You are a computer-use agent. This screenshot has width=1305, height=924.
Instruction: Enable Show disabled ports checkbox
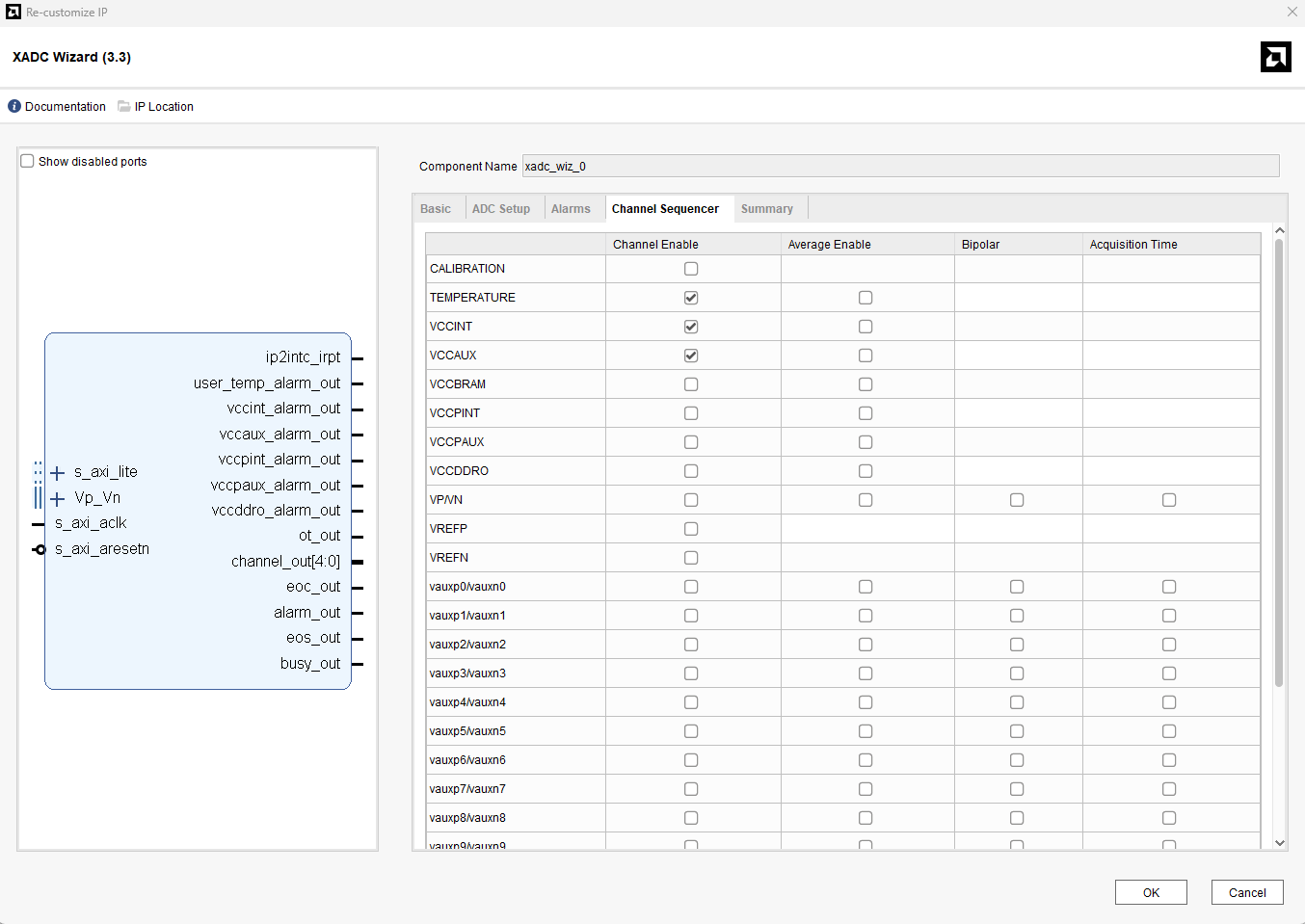(28, 161)
